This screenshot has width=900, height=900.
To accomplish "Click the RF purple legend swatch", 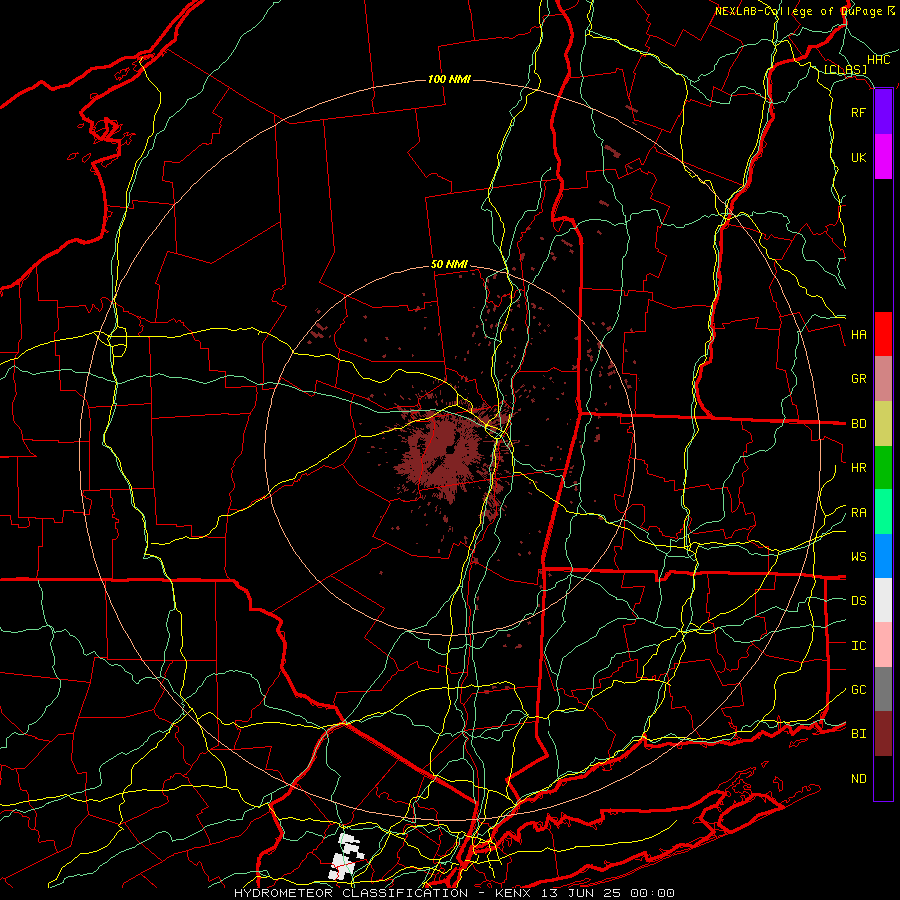I will pyautogui.click(x=883, y=112).
